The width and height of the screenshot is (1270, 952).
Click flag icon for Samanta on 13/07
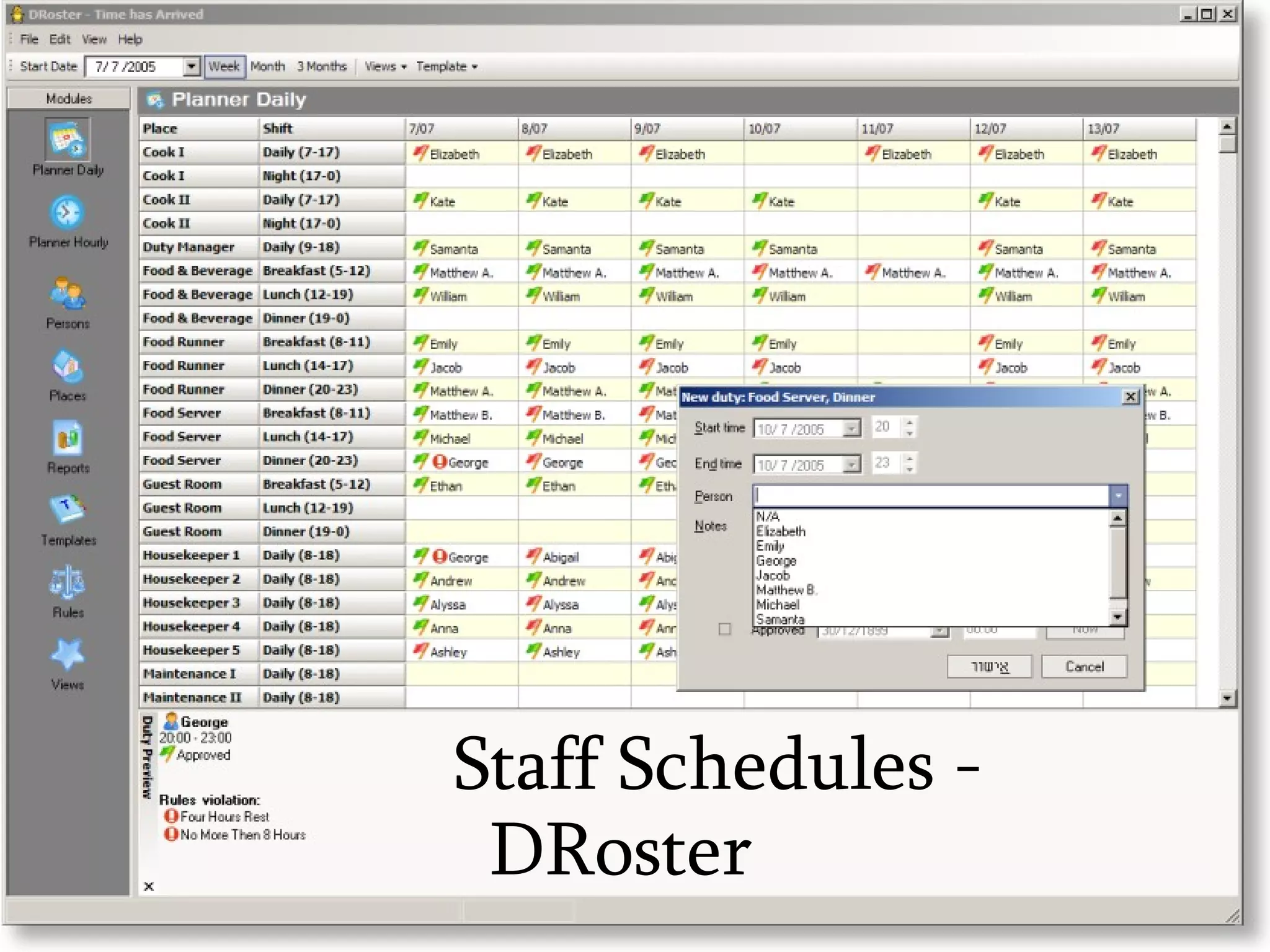coord(1099,248)
